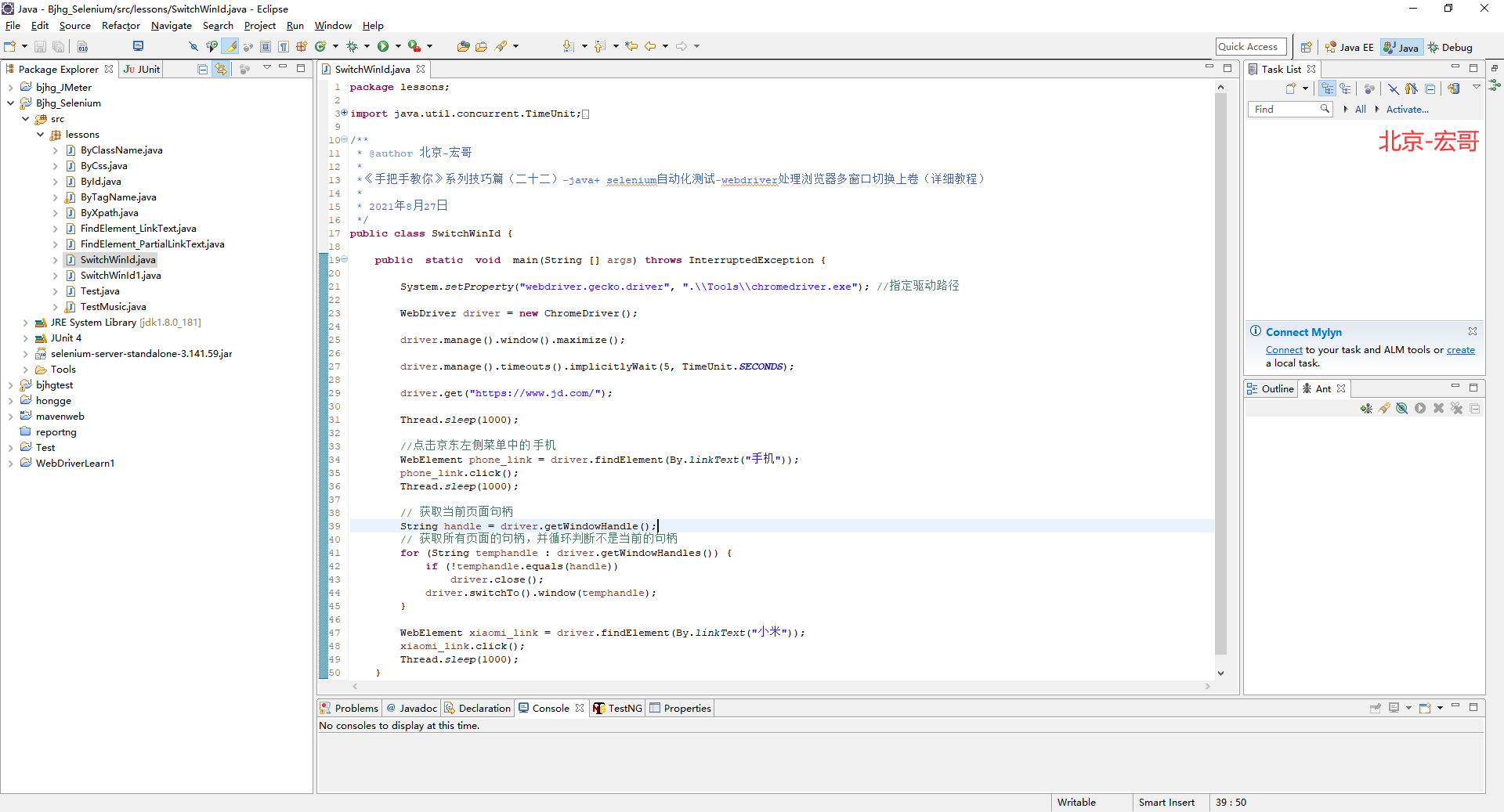The image size is (1504, 812).
Task: Click the Activate... task link
Action: point(1407,110)
